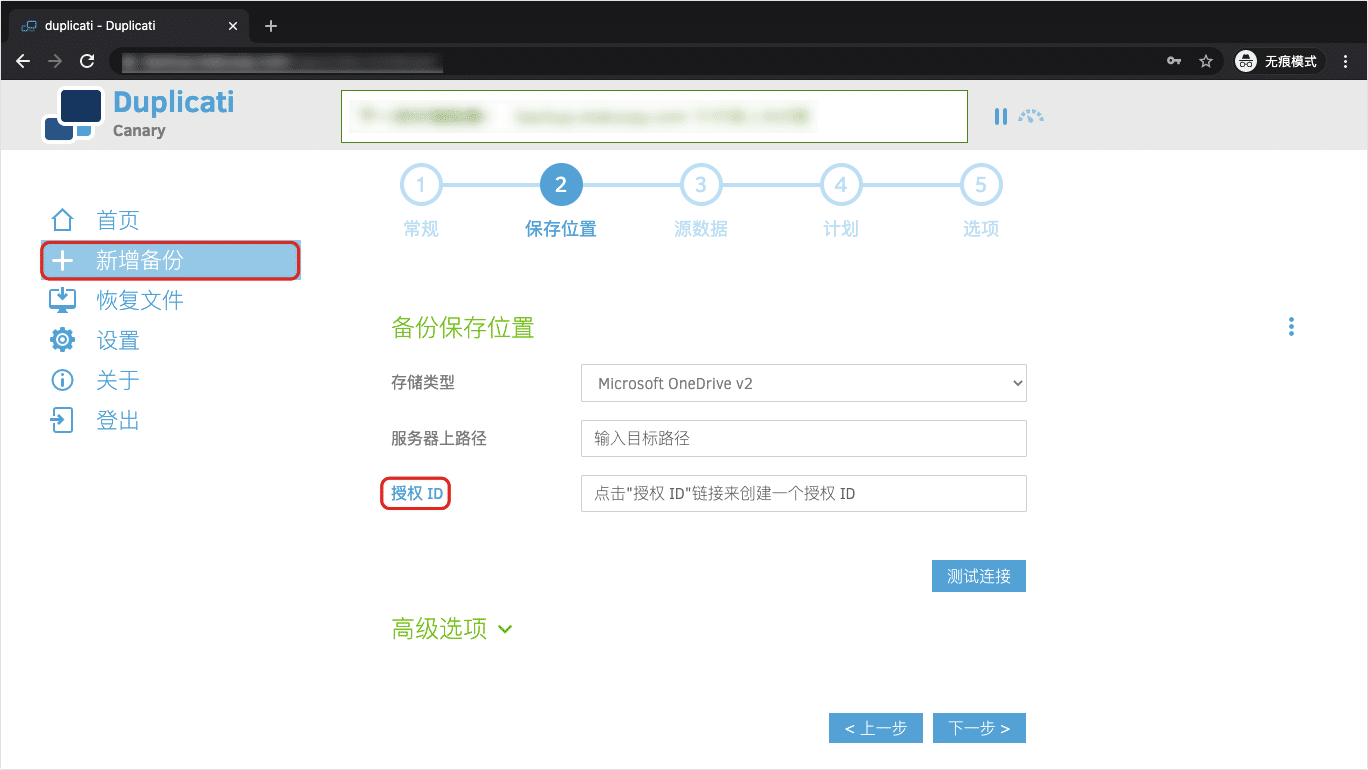Click the Canary version label
Viewport: 1368px width, 770px height.
coord(139,131)
